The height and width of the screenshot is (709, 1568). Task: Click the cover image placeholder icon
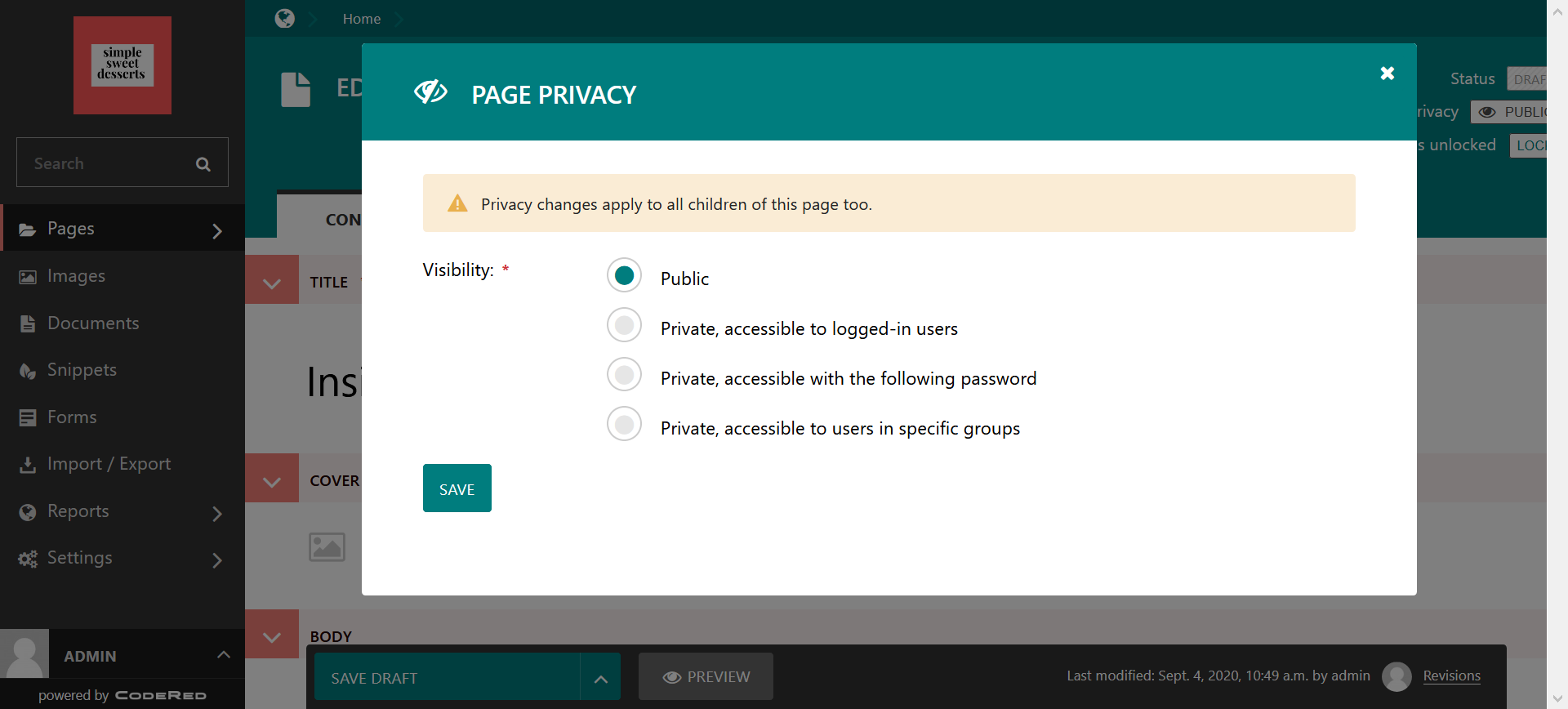coord(327,546)
